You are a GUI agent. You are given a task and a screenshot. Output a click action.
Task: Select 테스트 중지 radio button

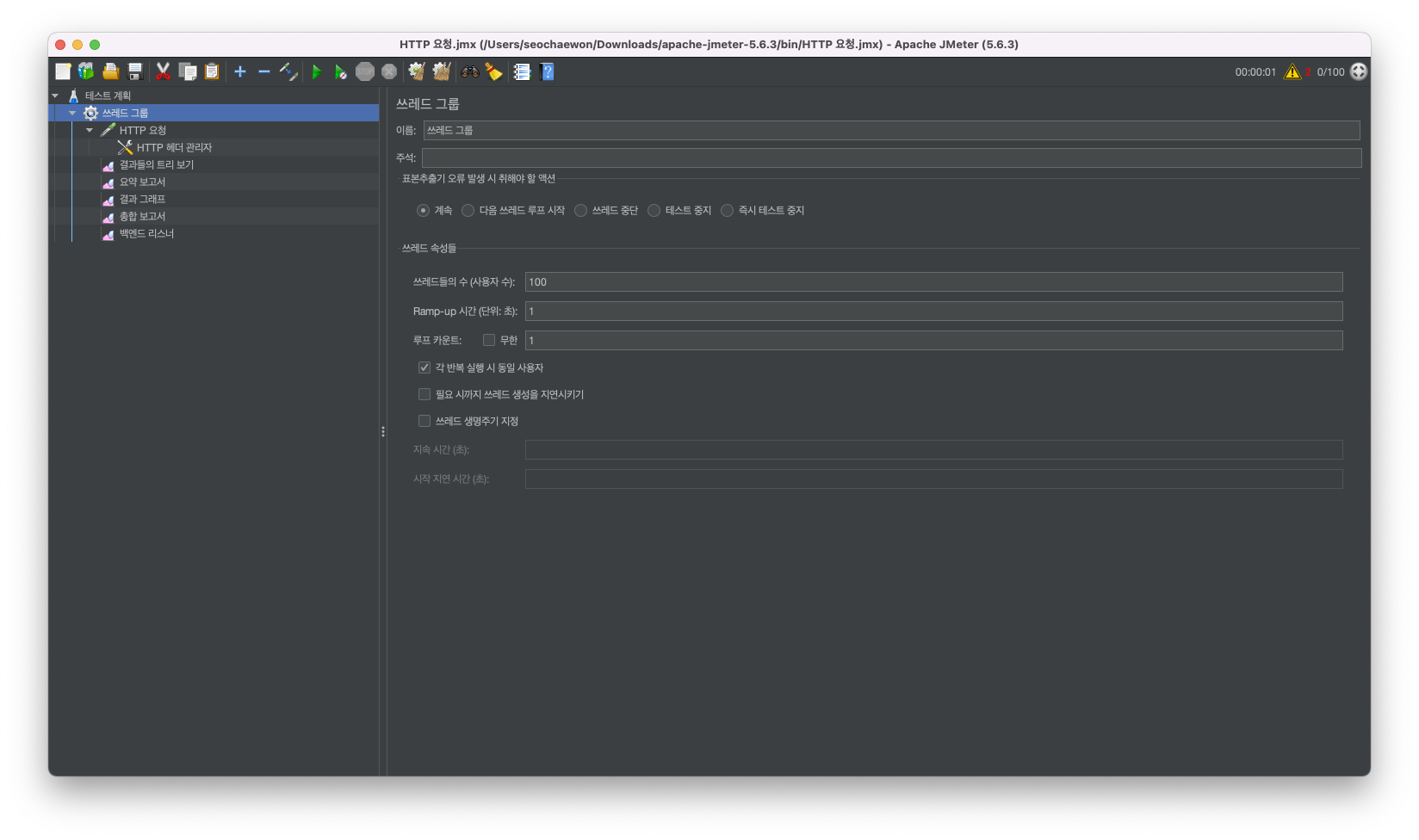coord(654,210)
